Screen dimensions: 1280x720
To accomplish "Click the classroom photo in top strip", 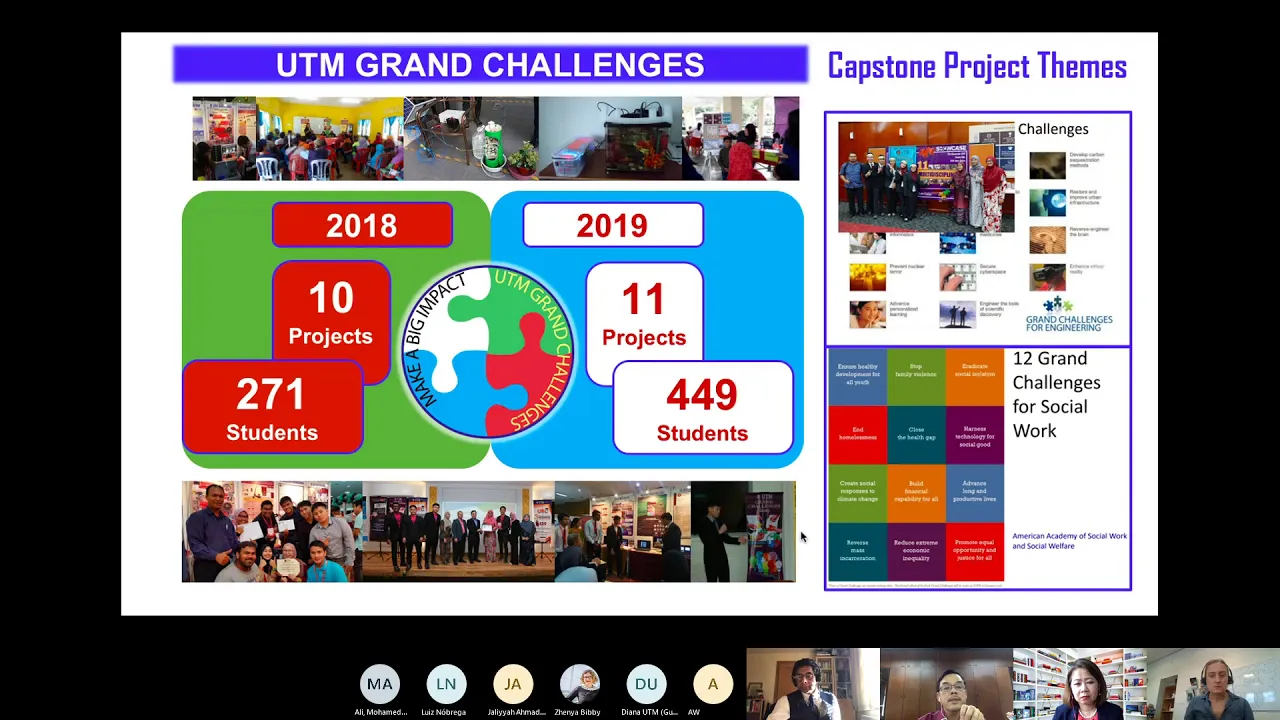I will coord(330,138).
